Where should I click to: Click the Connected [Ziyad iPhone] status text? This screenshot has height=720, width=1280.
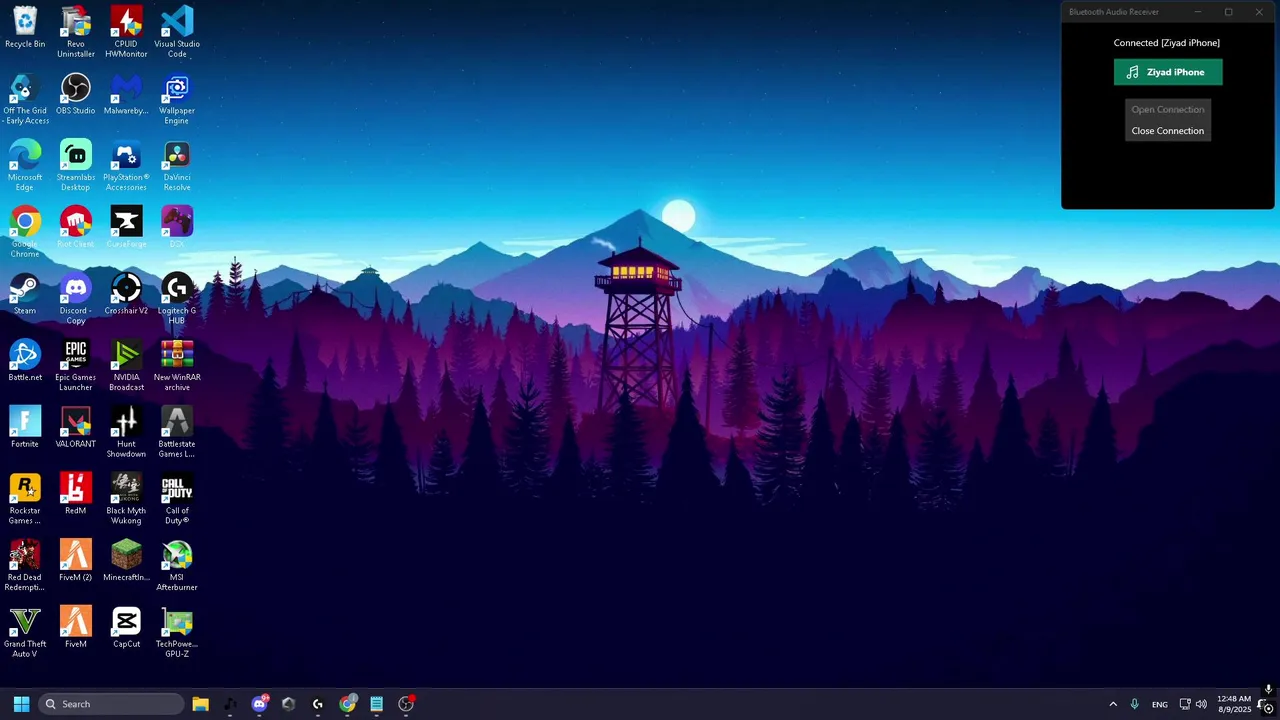click(1167, 43)
